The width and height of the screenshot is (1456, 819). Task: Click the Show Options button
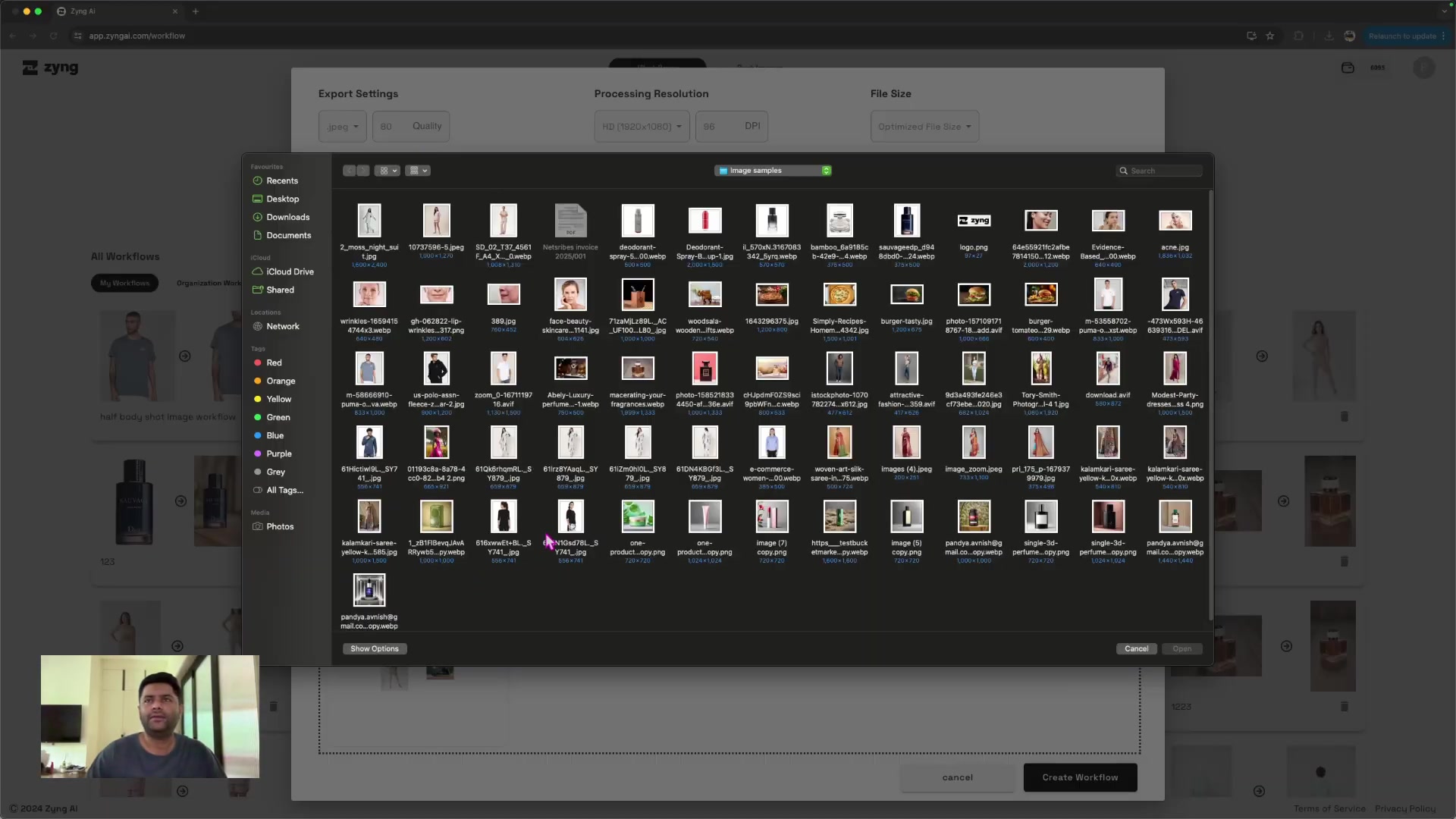click(x=375, y=649)
